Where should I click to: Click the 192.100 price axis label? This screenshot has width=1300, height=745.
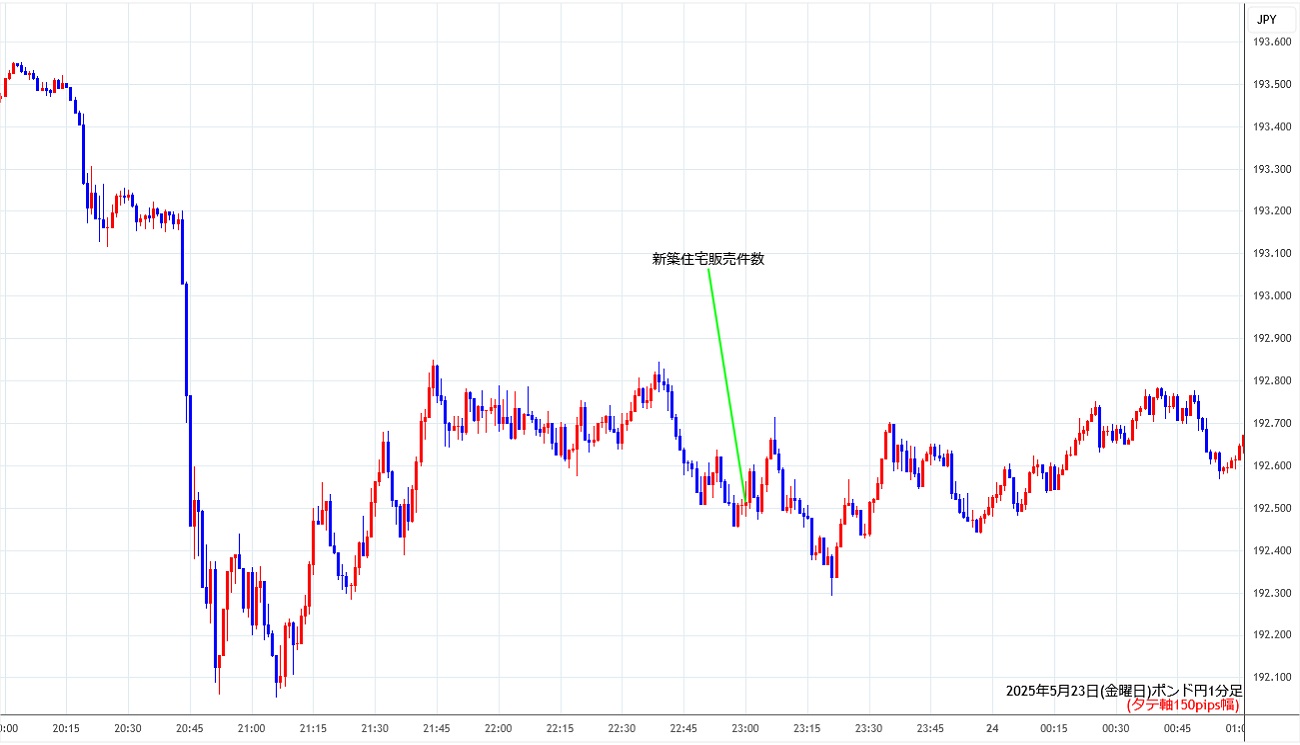coord(1272,678)
